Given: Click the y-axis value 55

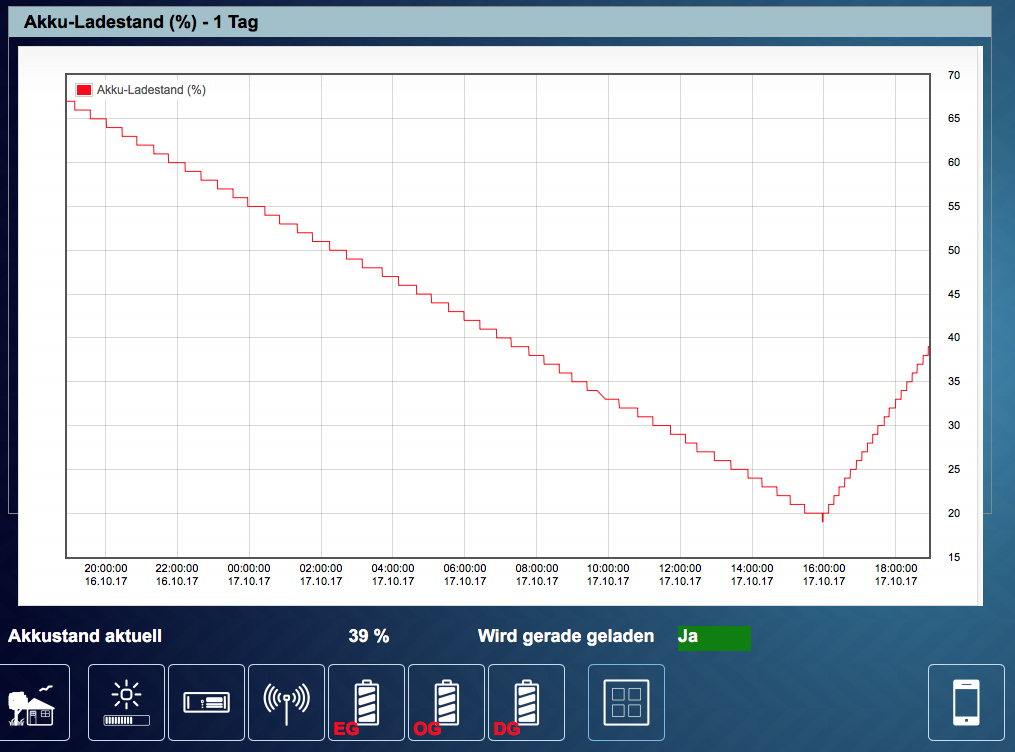Looking at the screenshot, I should 954,206.
